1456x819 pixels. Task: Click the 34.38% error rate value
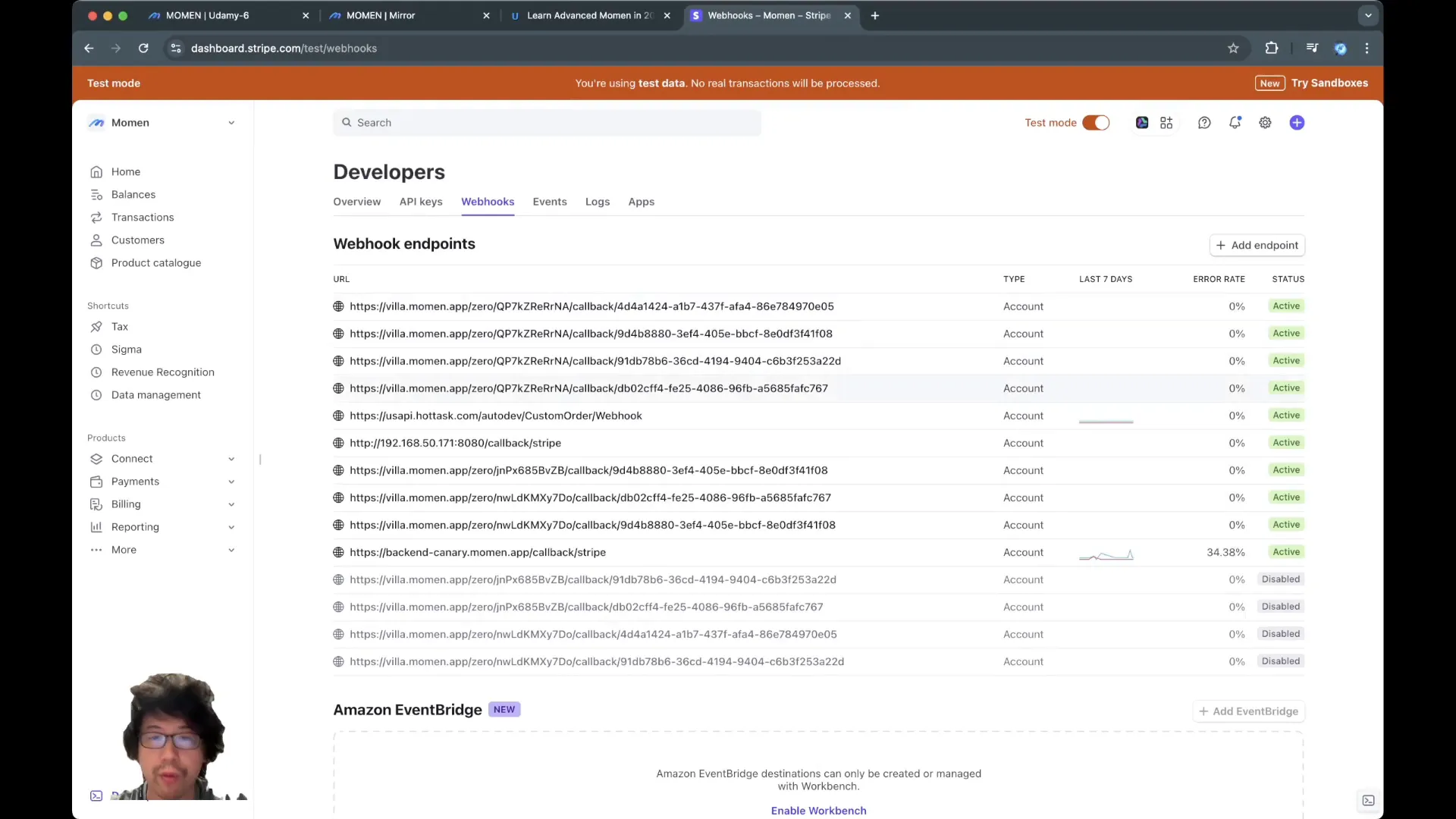click(x=1225, y=552)
